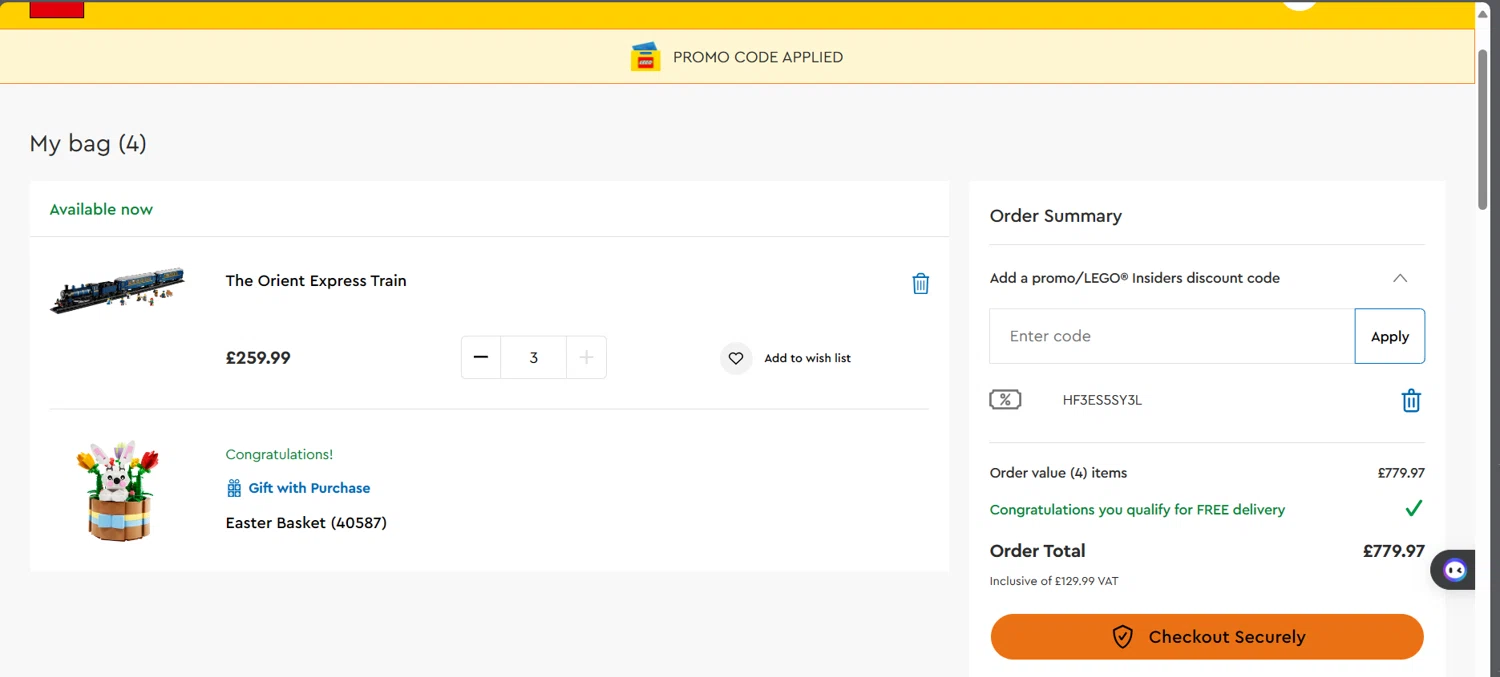Click the Orient Express Train thumbnail
Screen dimensions: 1500x677
coord(118,290)
